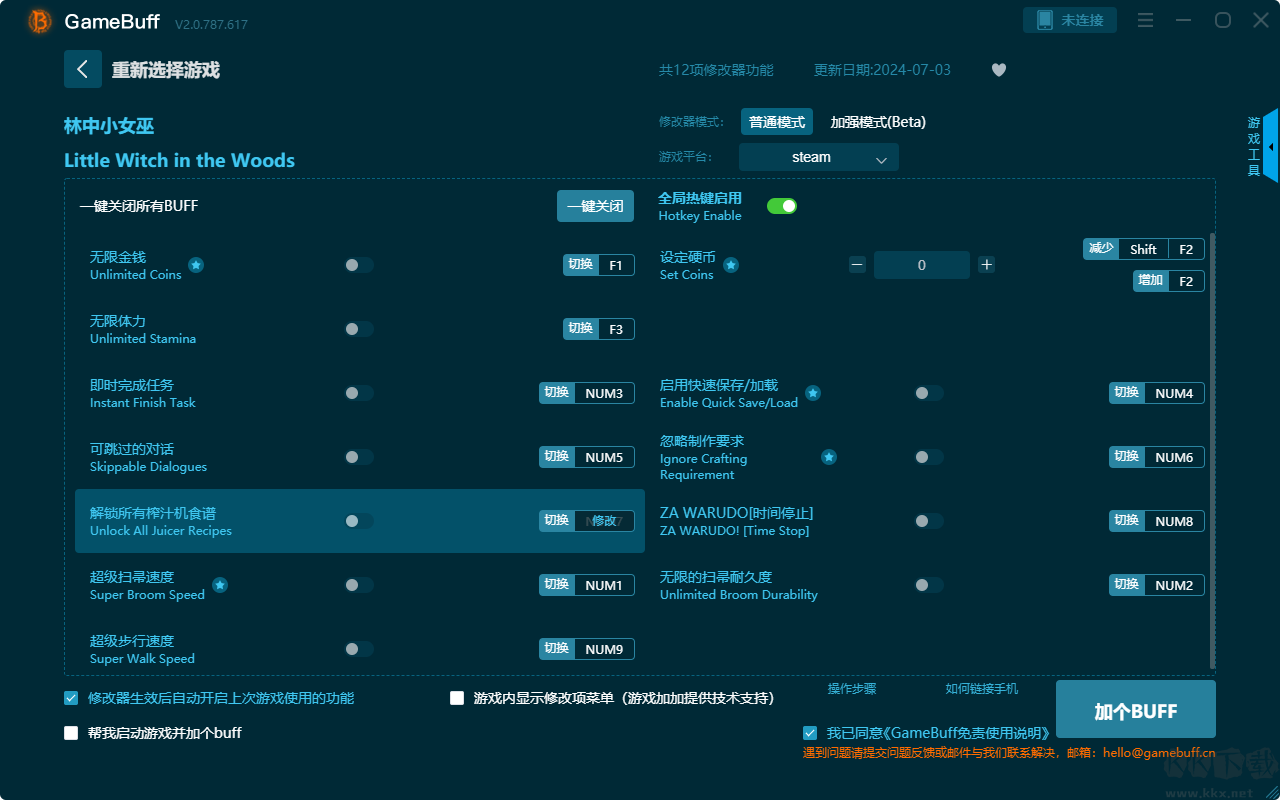Click the heart favorite icon

(999, 70)
